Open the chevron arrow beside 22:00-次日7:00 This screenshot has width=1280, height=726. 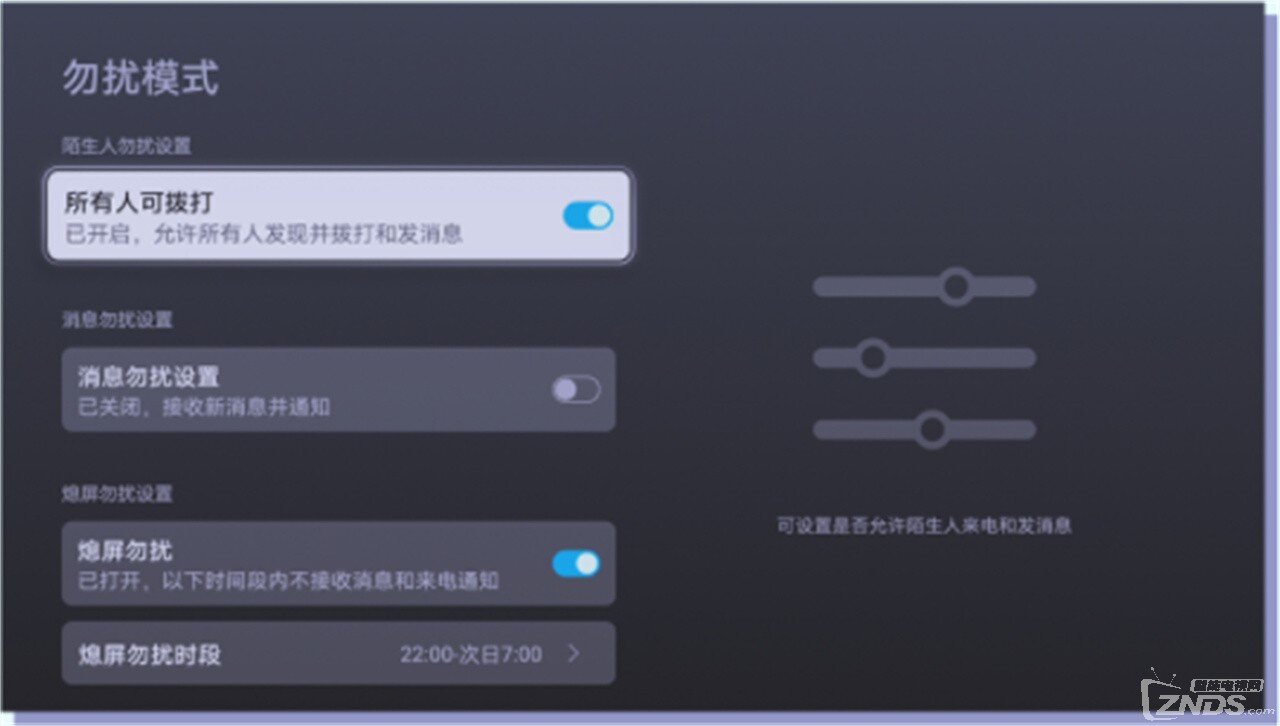pyautogui.click(x=574, y=654)
